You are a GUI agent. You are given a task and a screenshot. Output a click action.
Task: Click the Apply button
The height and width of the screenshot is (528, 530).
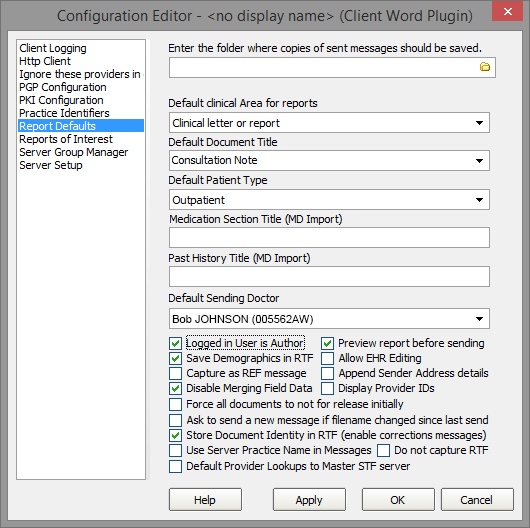pyautogui.click(x=309, y=500)
